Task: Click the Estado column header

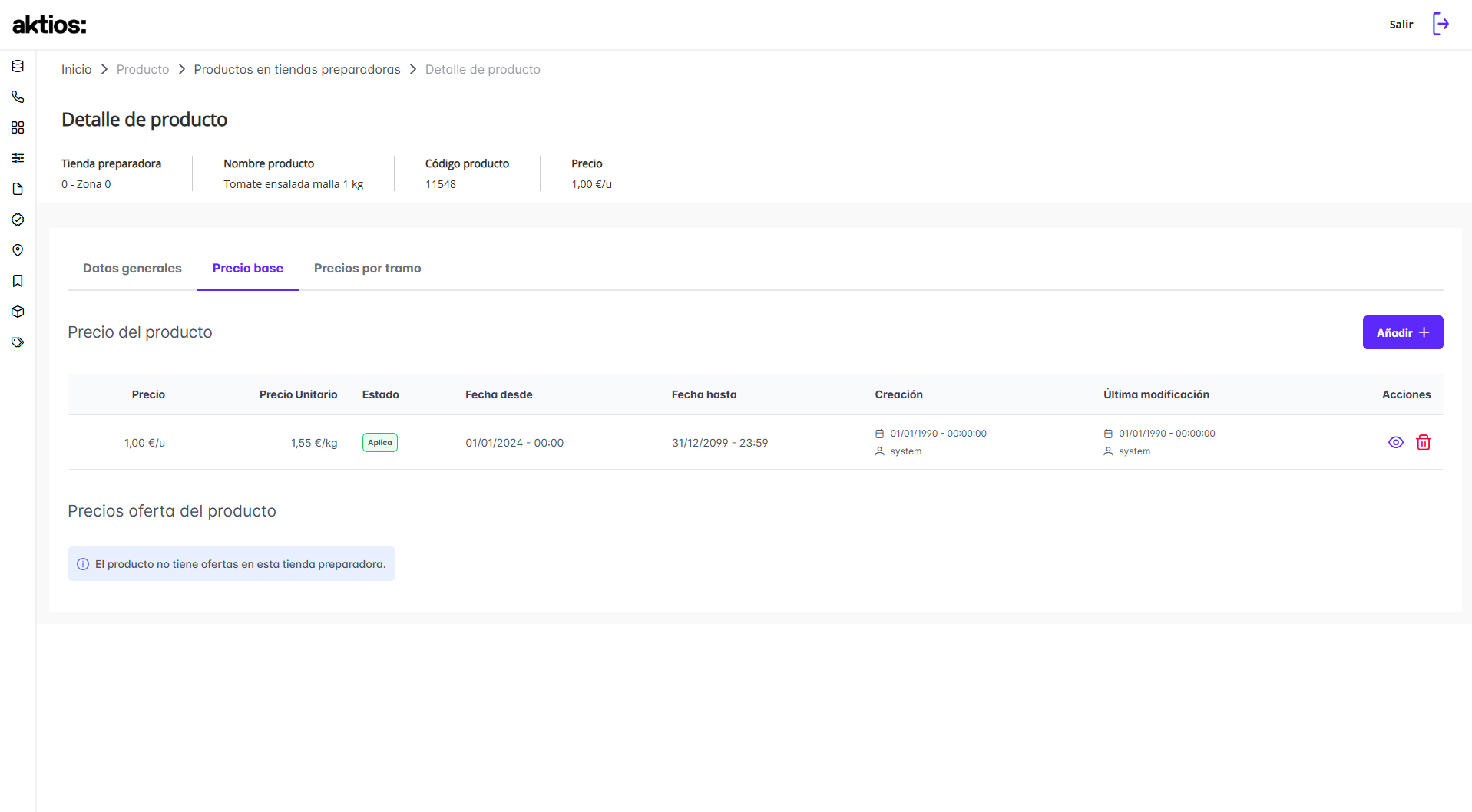Action: (x=381, y=394)
